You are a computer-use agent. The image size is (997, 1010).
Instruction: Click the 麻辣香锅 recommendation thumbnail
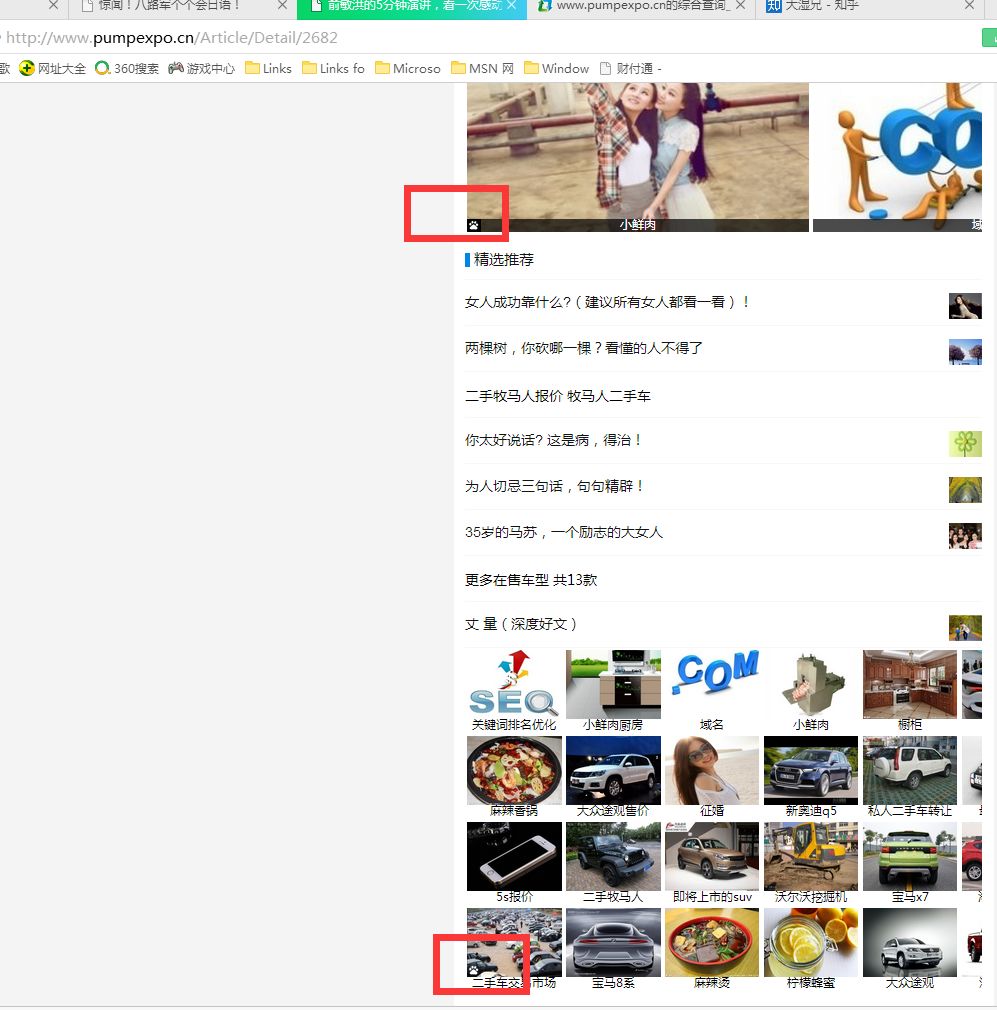click(513, 770)
